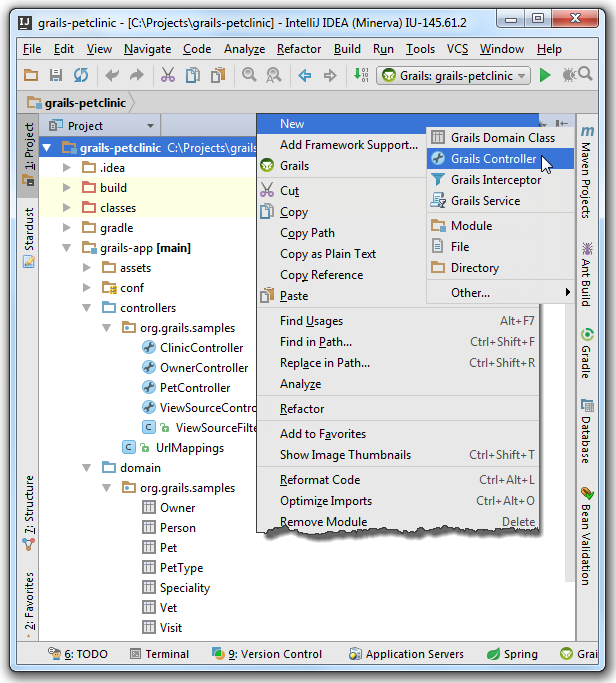This screenshot has width=616, height=683.
Task: Click the Open folder icon in toolbar
Action: click(31, 75)
